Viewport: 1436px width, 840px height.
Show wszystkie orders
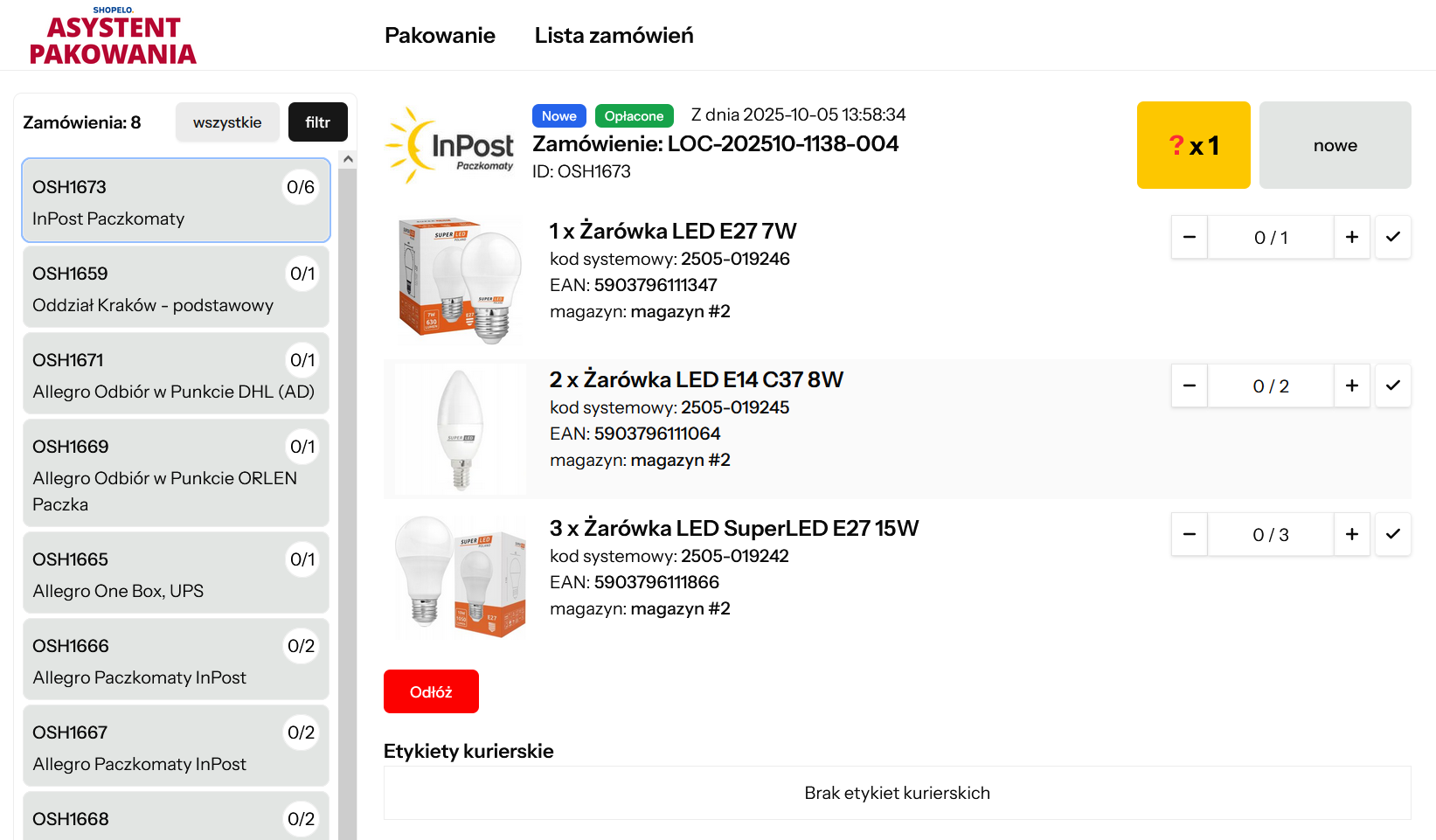pyautogui.click(x=227, y=122)
